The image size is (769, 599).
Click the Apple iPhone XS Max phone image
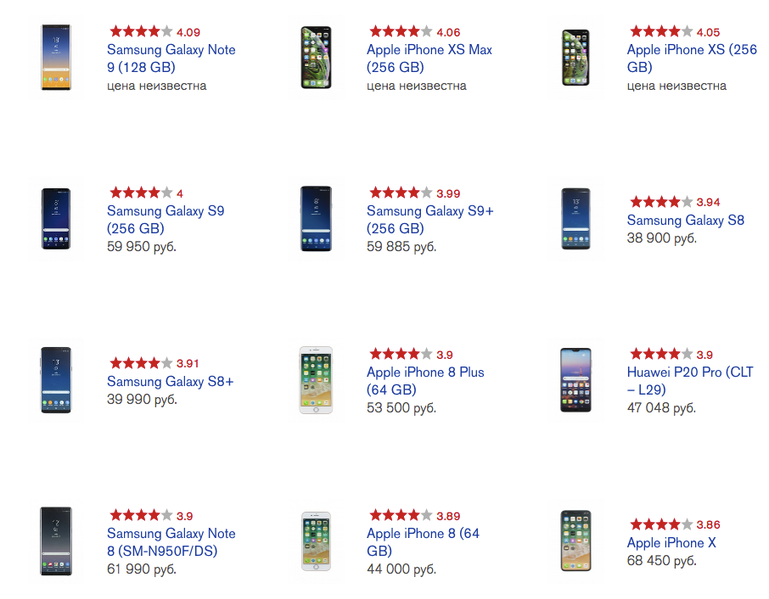click(x=316, y=58)
